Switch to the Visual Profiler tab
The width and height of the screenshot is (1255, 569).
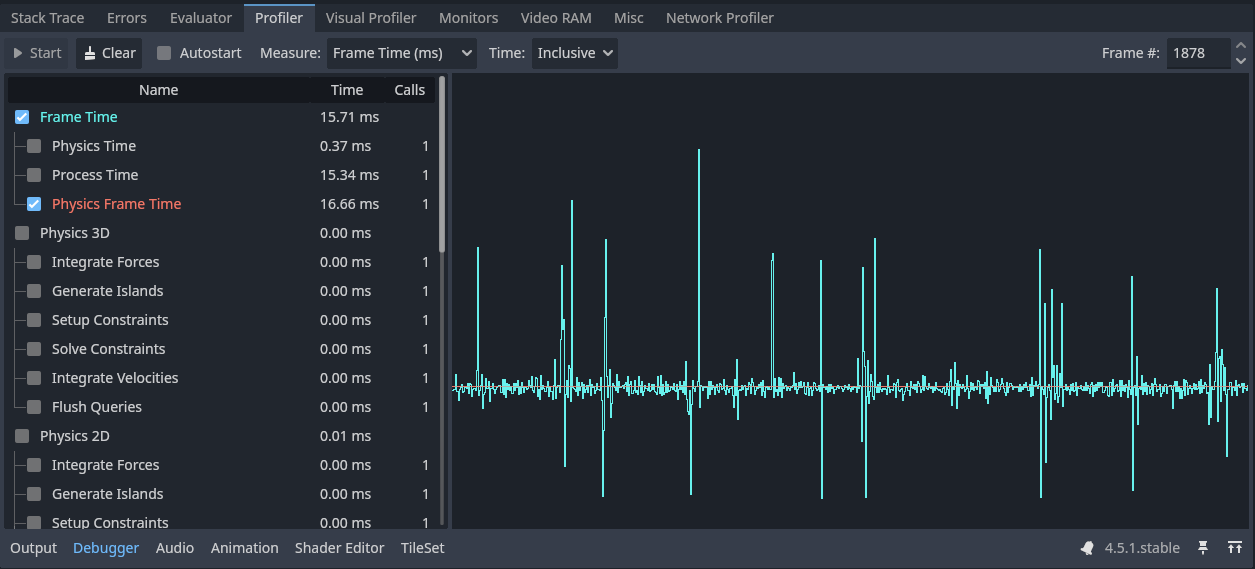[x=371, y=18]
